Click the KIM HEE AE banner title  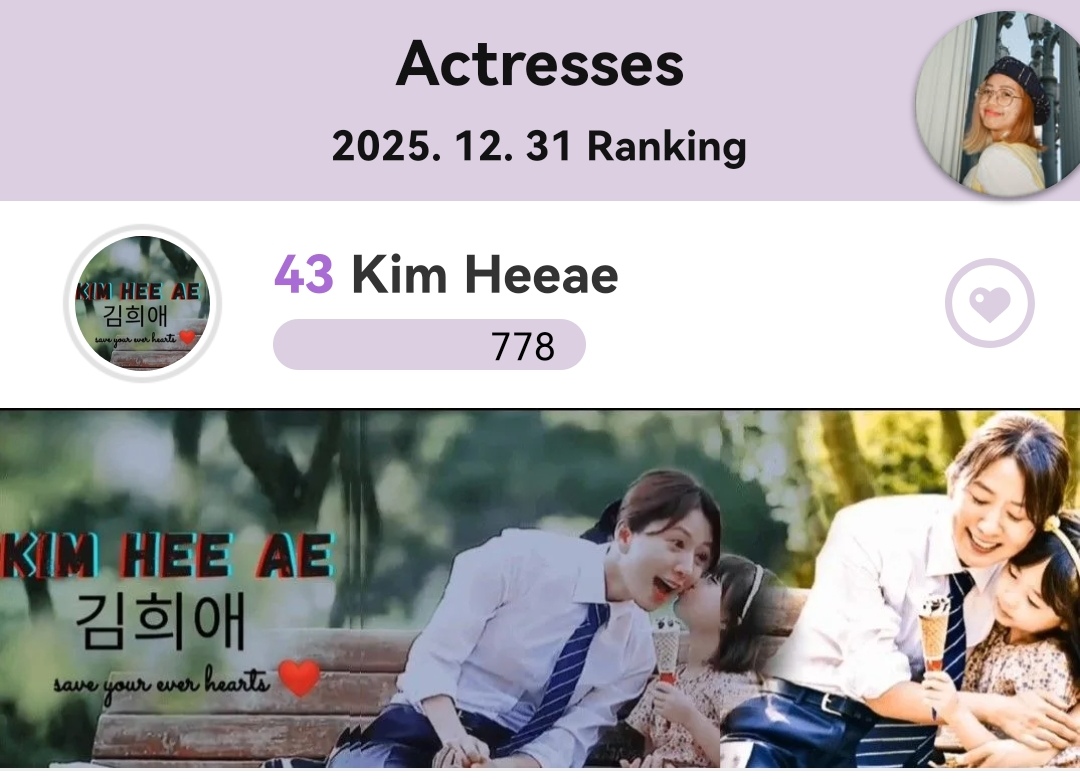[x=167, y=556]
